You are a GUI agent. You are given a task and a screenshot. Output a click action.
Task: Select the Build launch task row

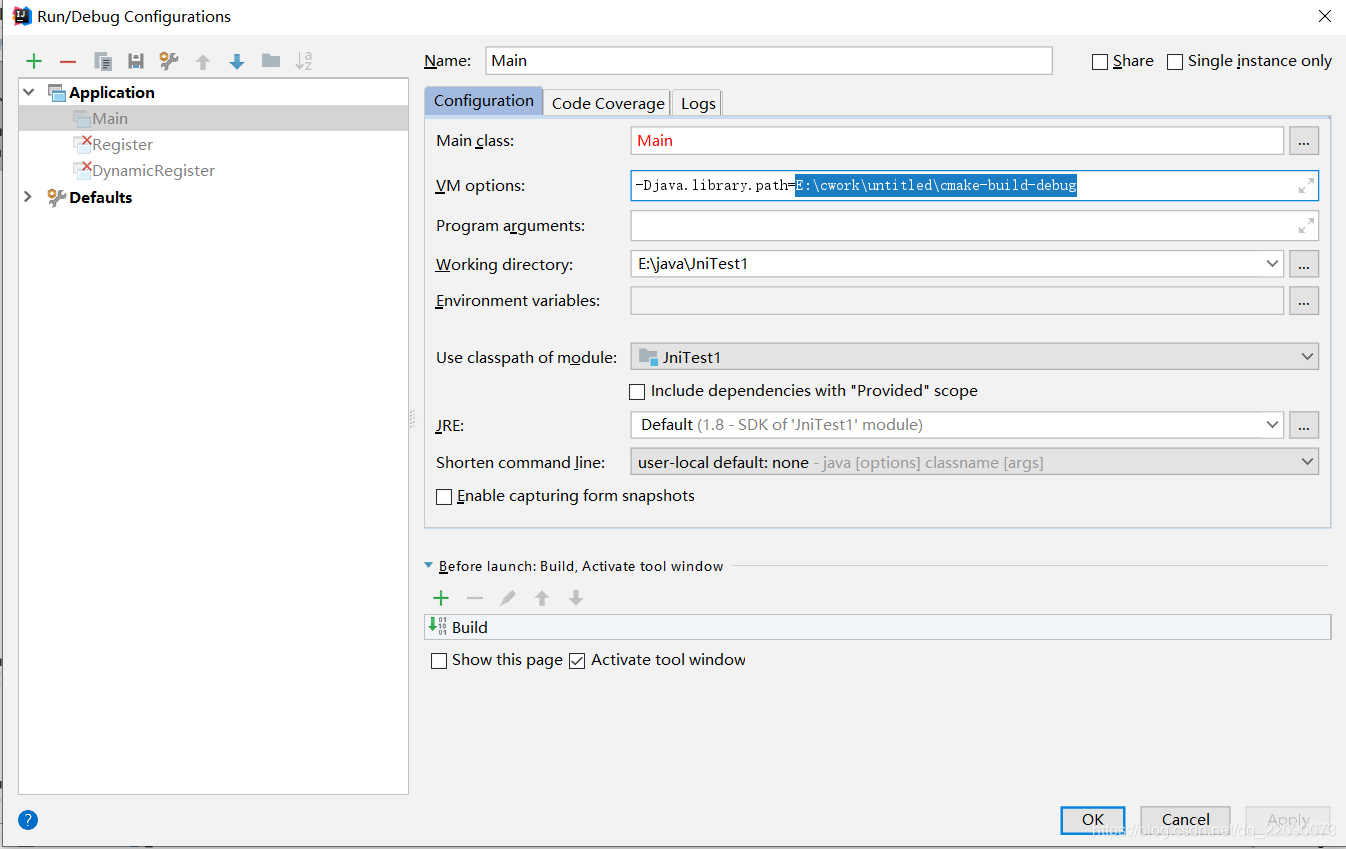[x=877, y=627]
